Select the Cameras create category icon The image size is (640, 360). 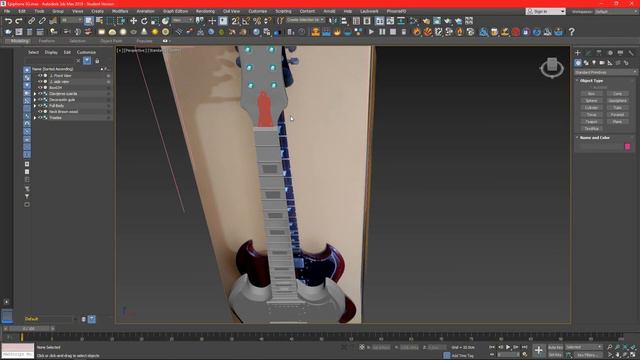[602, 63]
